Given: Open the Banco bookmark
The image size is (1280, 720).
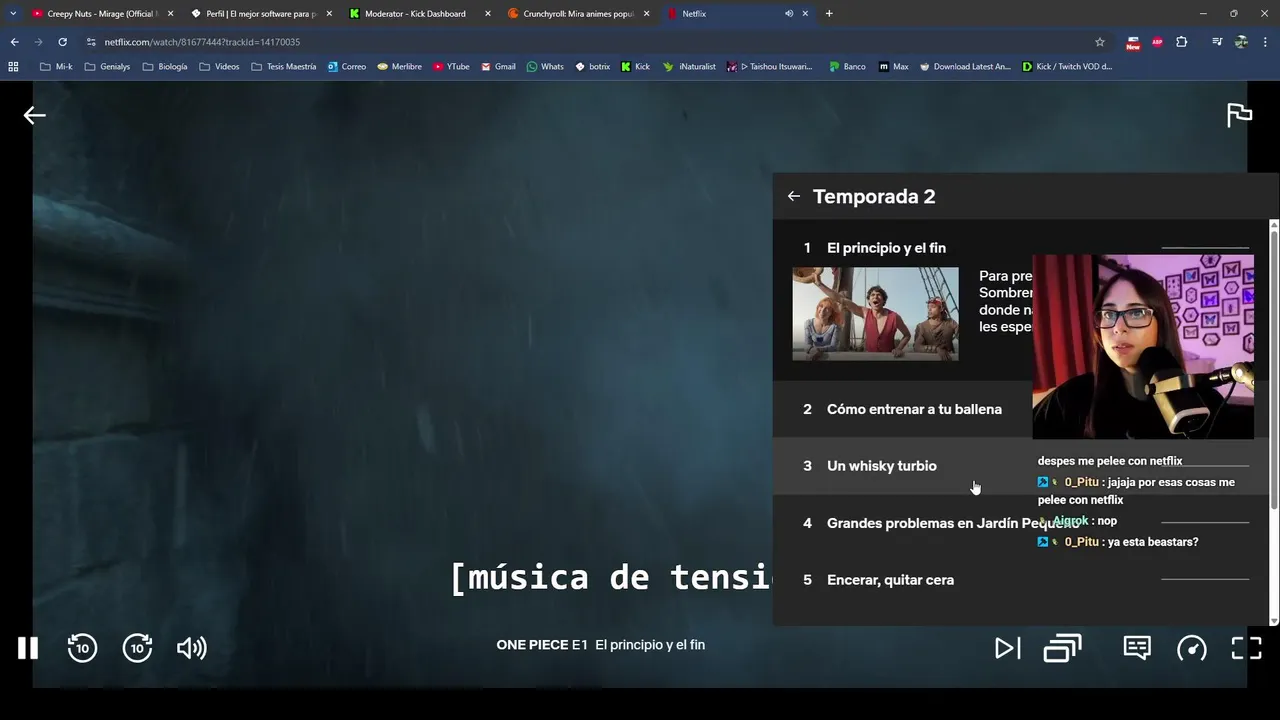Looking at the screenshot, I should coord(847,67).
